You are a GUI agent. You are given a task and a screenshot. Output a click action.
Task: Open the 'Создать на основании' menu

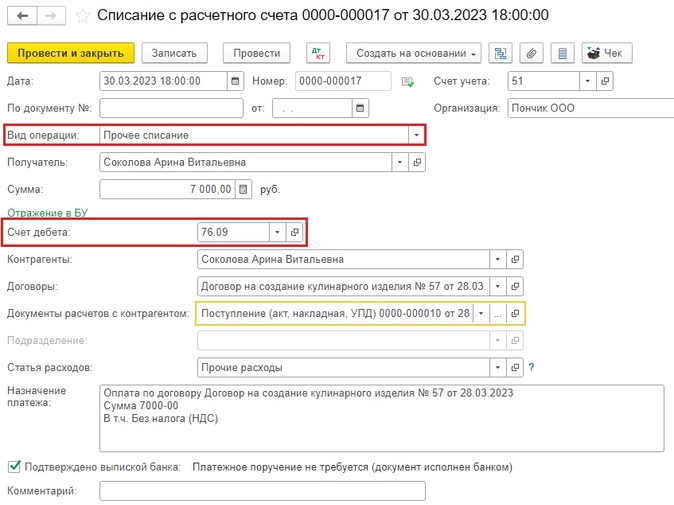coord(413,52)
